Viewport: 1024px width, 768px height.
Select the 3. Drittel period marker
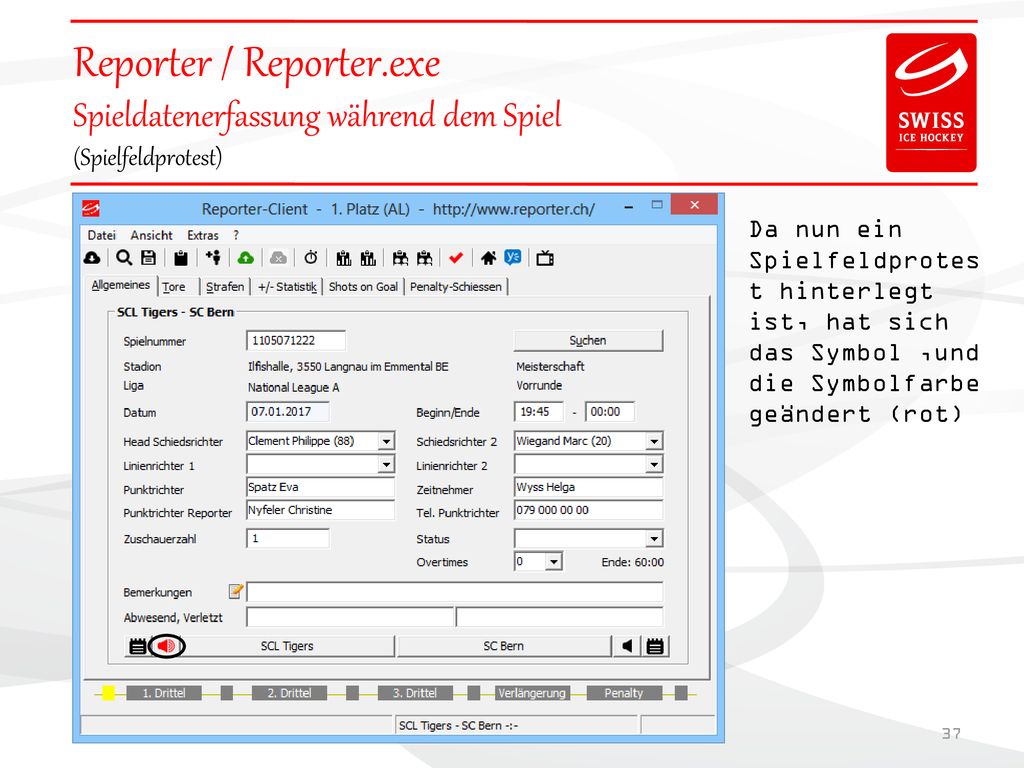tap(415, 693)
